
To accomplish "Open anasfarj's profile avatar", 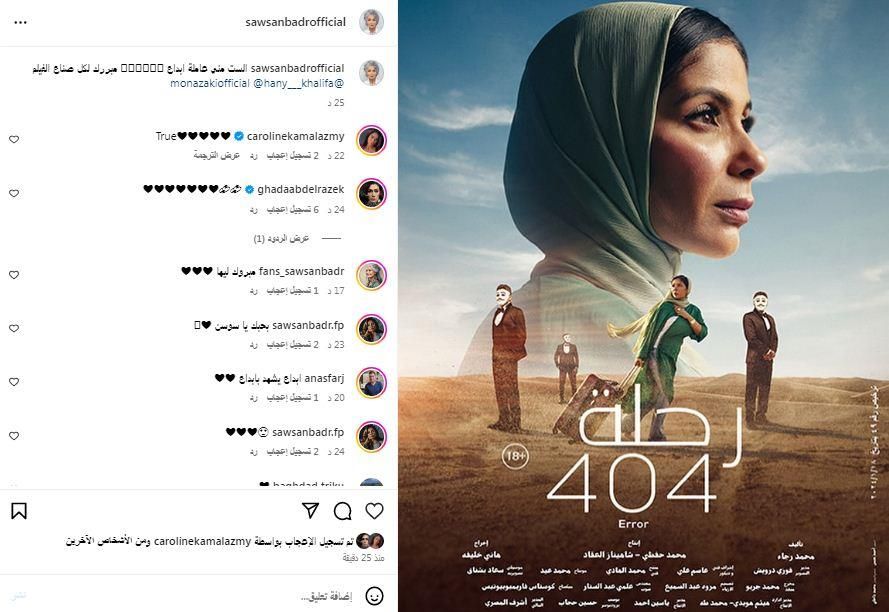I will point(371,383).
